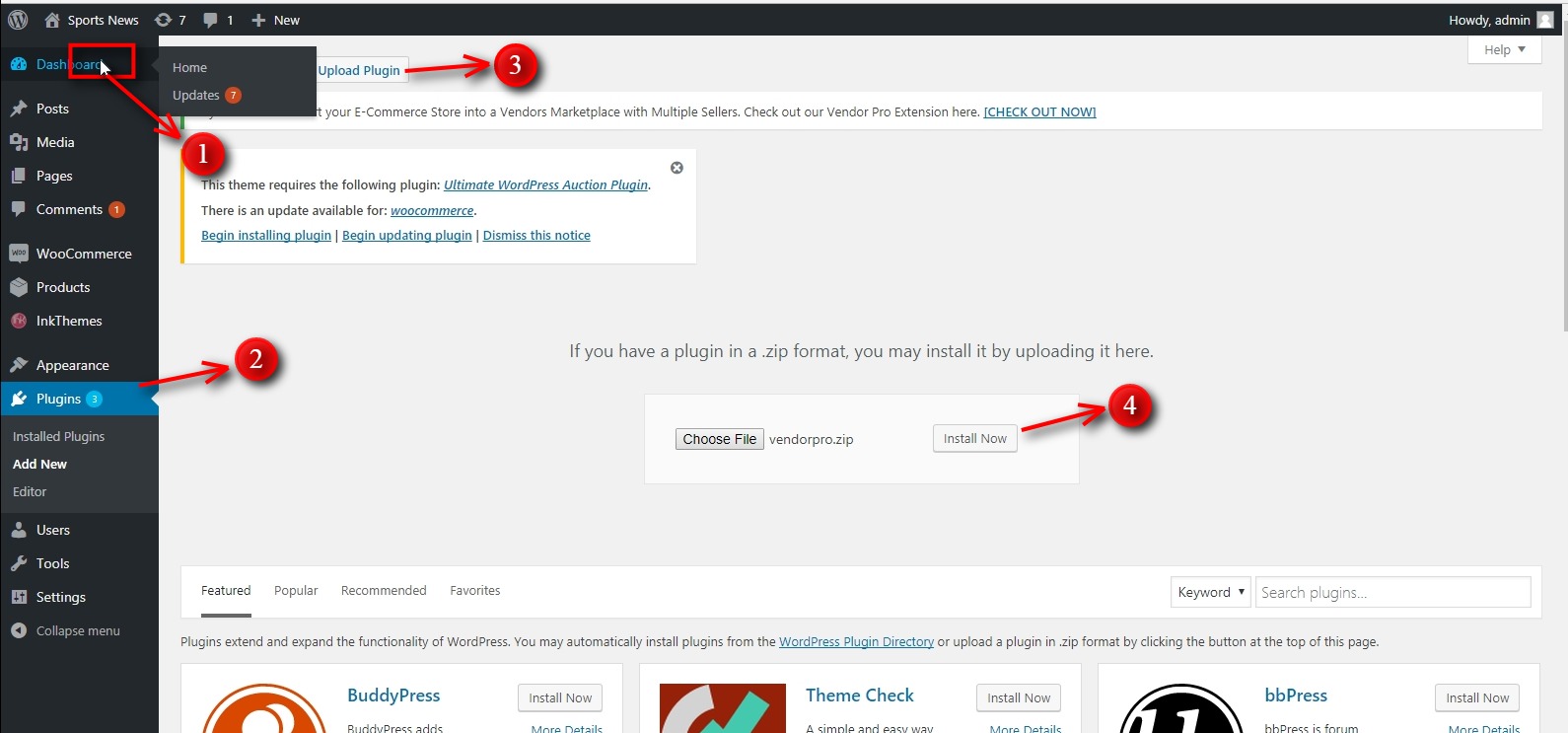Viewport: 1568px width, 733px height.
Task: Click the Posts pushpin icon
Action: 18,109
